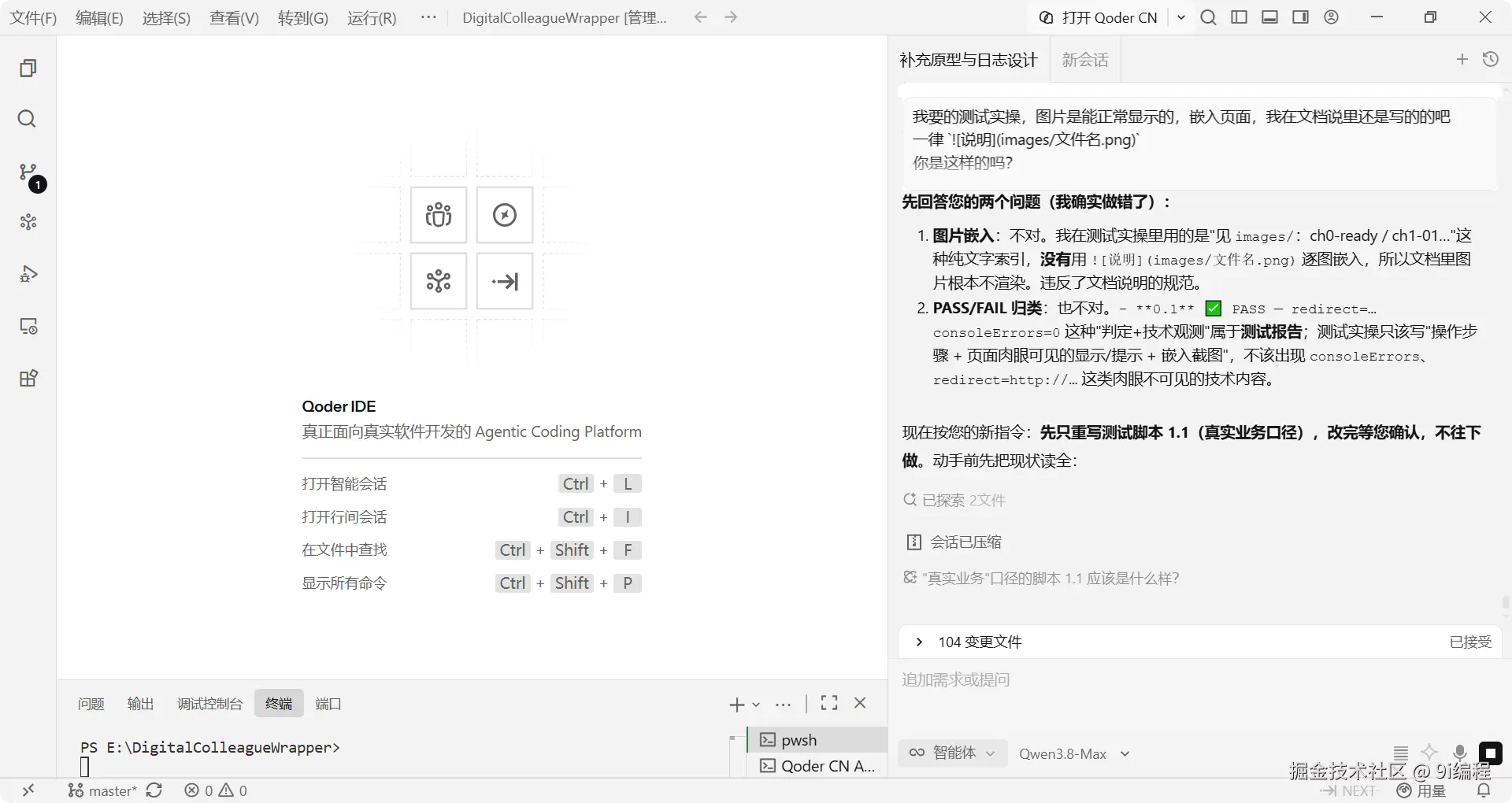Open the Extensions icon in activity bar

point(28,378)
